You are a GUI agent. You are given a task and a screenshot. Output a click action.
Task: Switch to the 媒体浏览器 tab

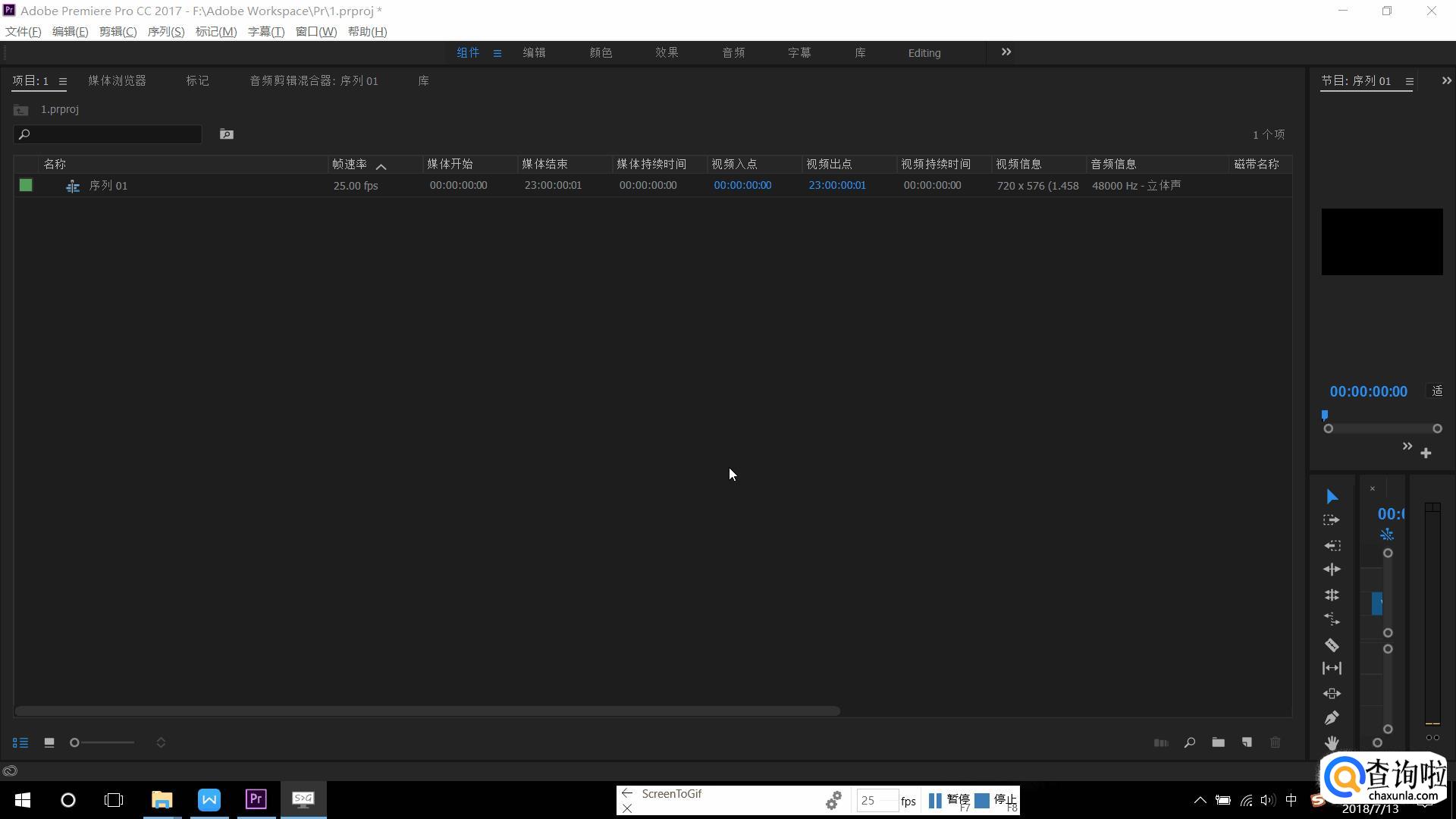click(117, 81)
